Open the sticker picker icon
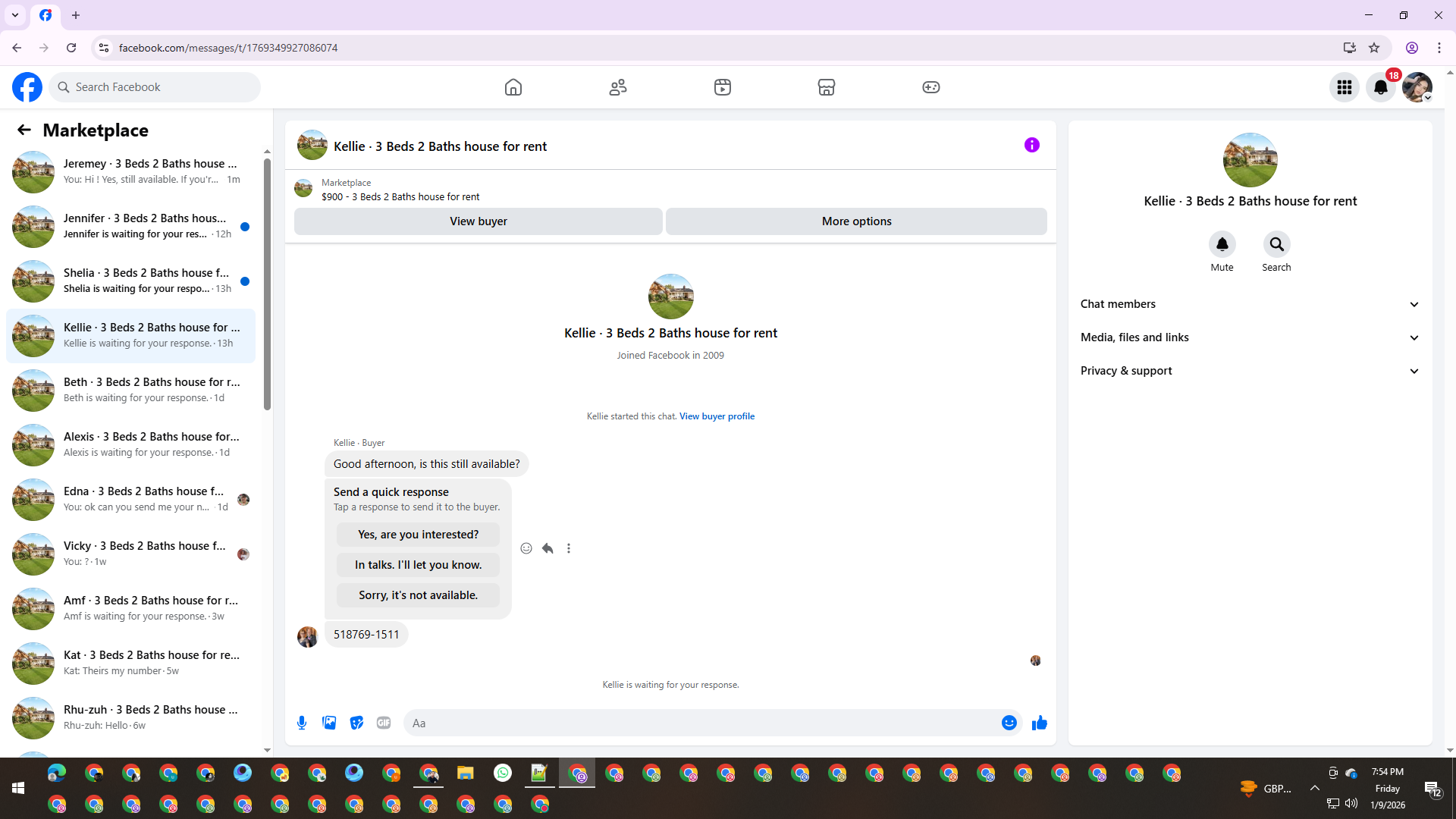 [356, 723]
